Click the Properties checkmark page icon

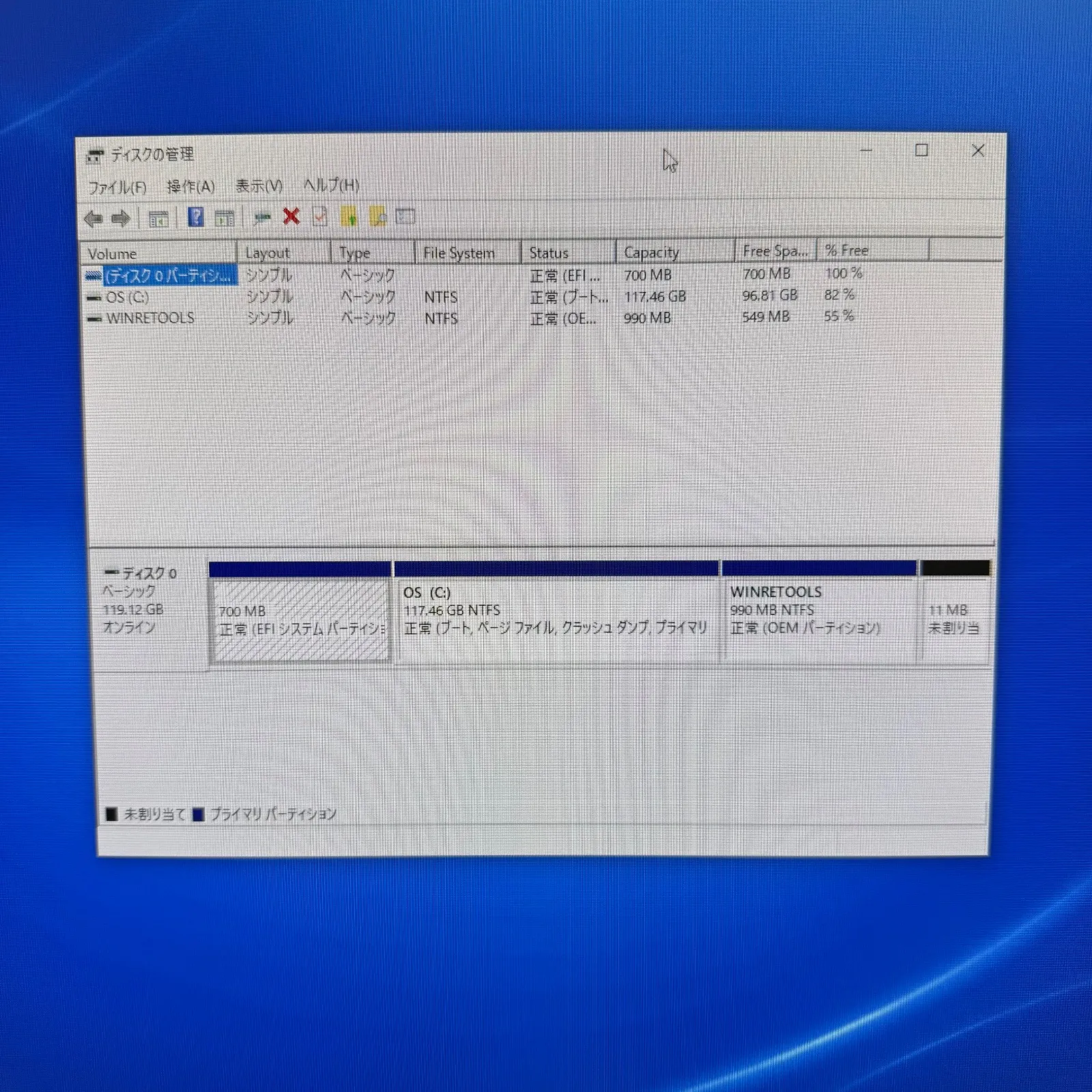(319, 217)
